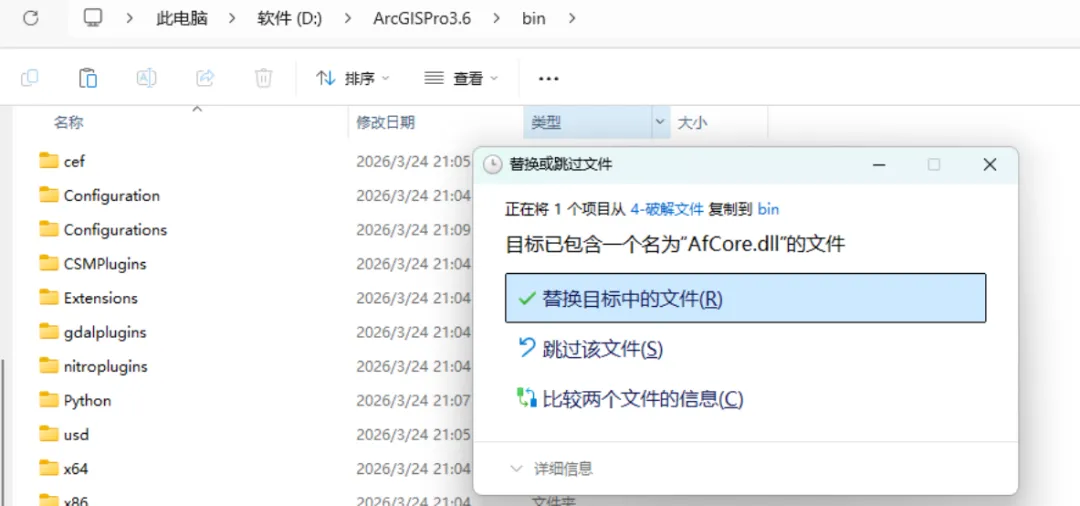Click the Extensions folder icon

tap(49, 297)
